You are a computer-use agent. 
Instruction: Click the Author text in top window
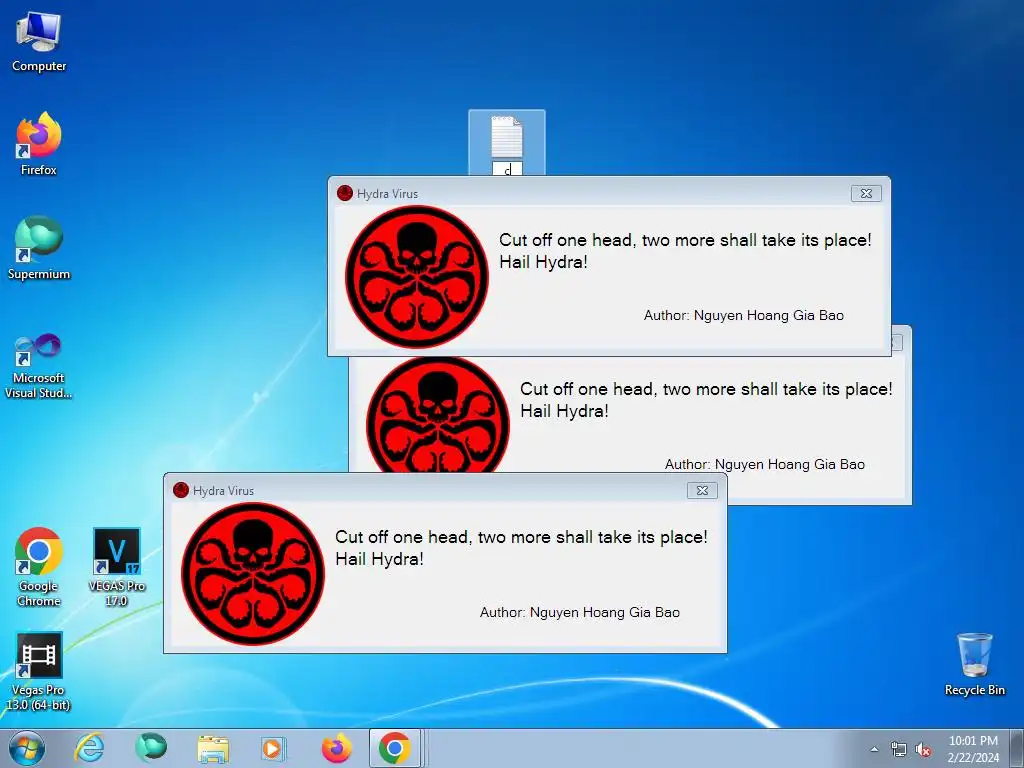point(744,315)
